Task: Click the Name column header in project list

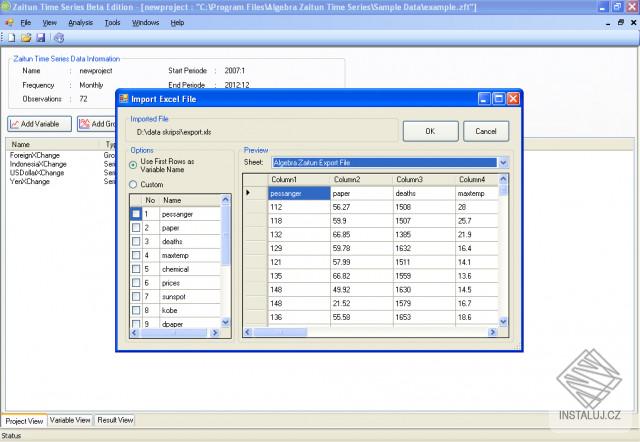Action: 53,144
